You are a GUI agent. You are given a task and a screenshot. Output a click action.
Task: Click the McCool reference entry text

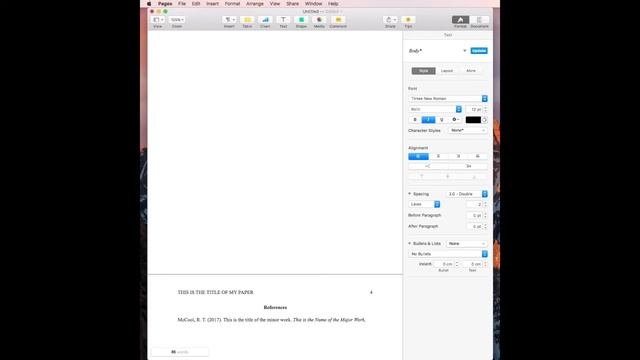point(271,320)
